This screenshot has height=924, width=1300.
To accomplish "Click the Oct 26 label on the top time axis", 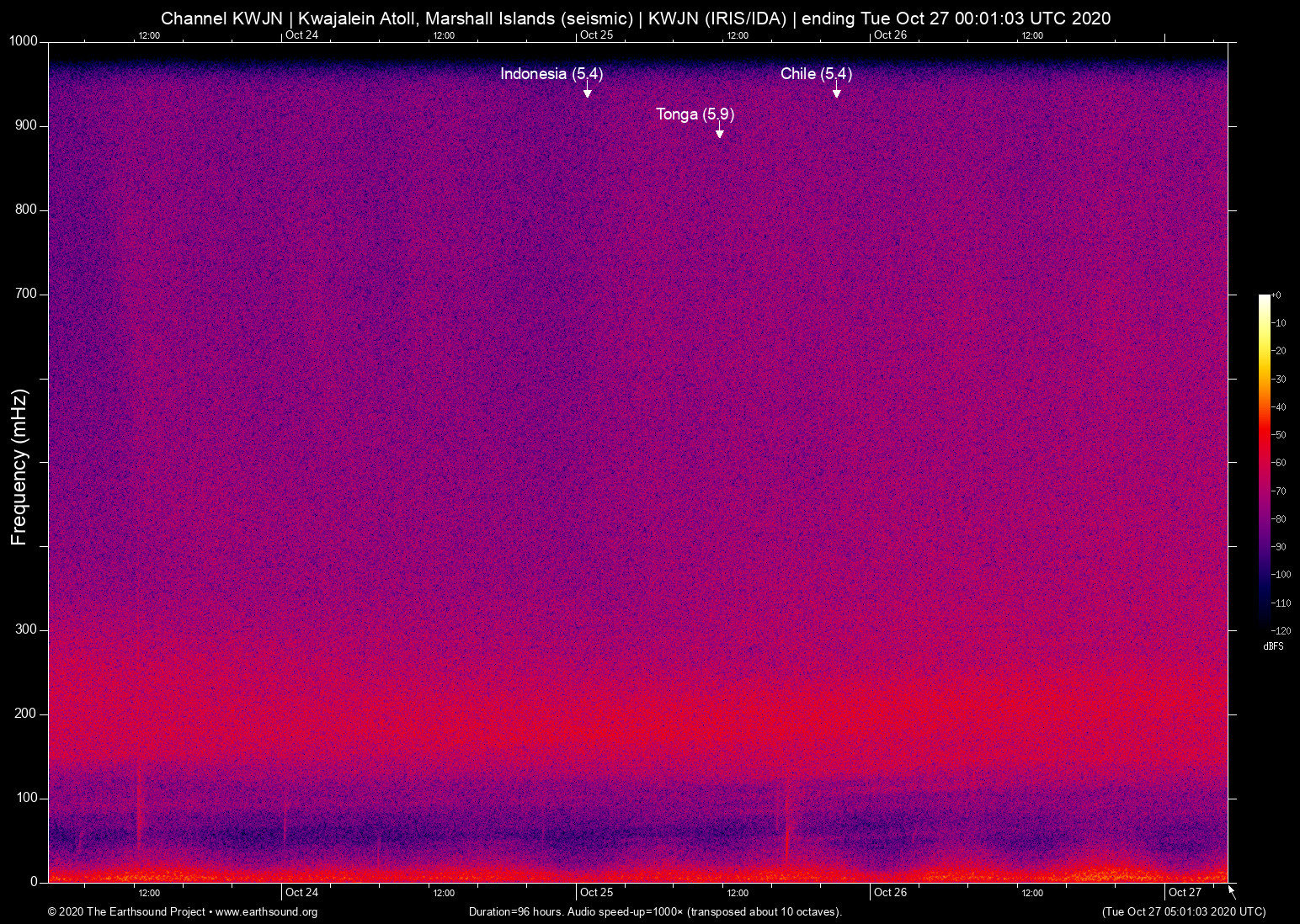I will [x=890, y=35].
